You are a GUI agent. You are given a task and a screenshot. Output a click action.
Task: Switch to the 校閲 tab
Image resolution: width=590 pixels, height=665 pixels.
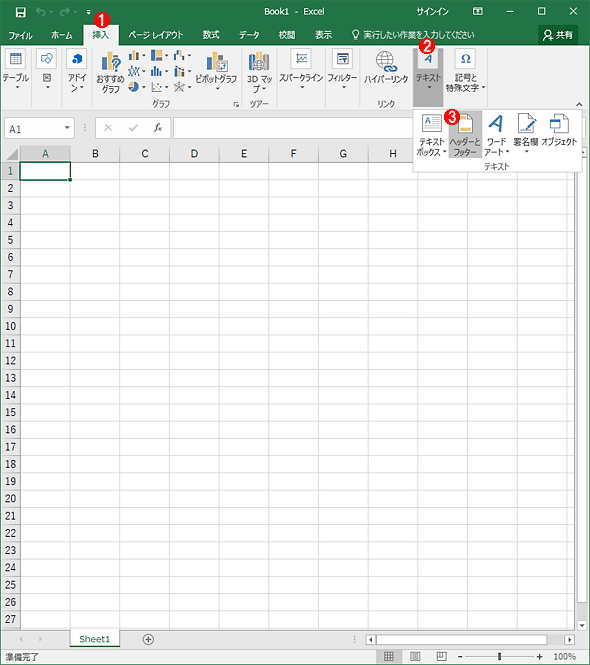(x=287, y=35)
